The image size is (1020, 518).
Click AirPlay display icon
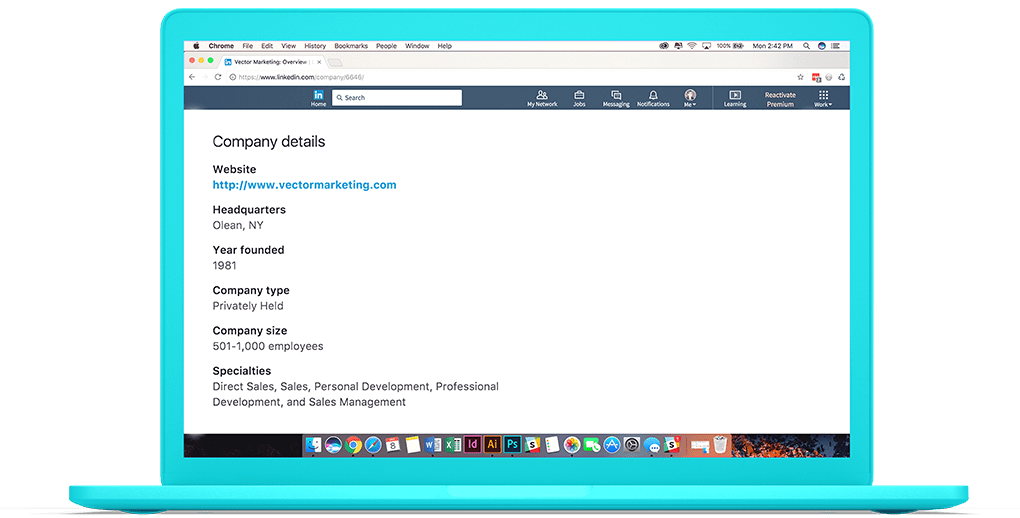coord(706,46)
